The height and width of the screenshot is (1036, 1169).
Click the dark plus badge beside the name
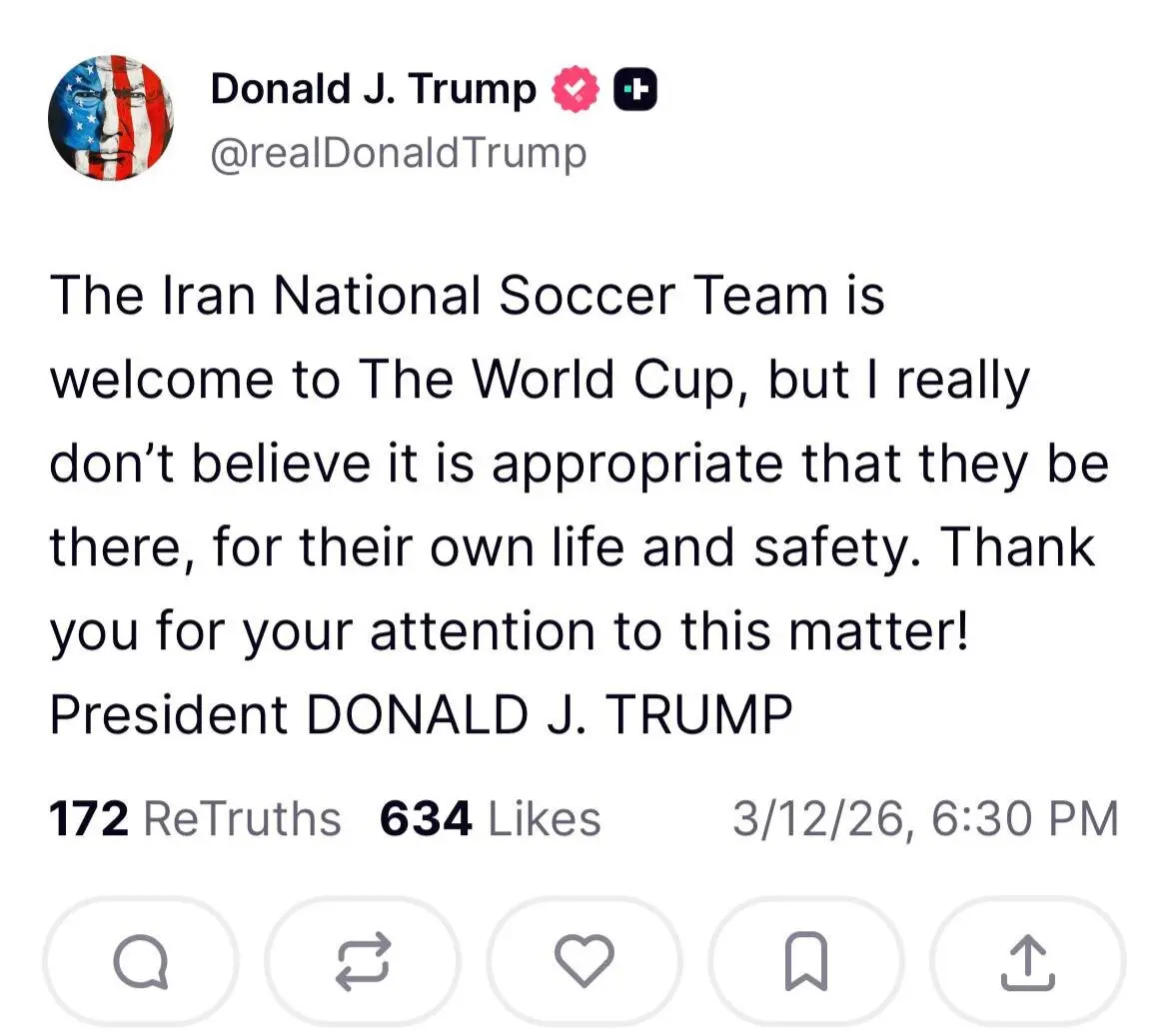[635, 90]
